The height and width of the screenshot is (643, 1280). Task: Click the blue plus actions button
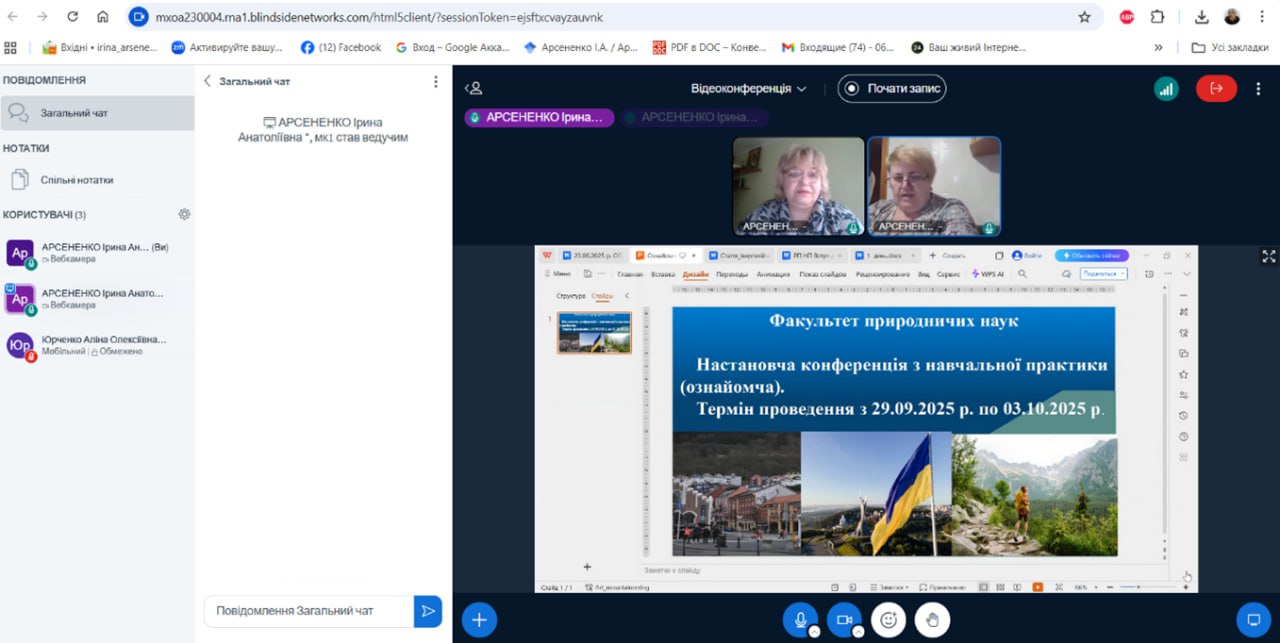pos(479,620)
